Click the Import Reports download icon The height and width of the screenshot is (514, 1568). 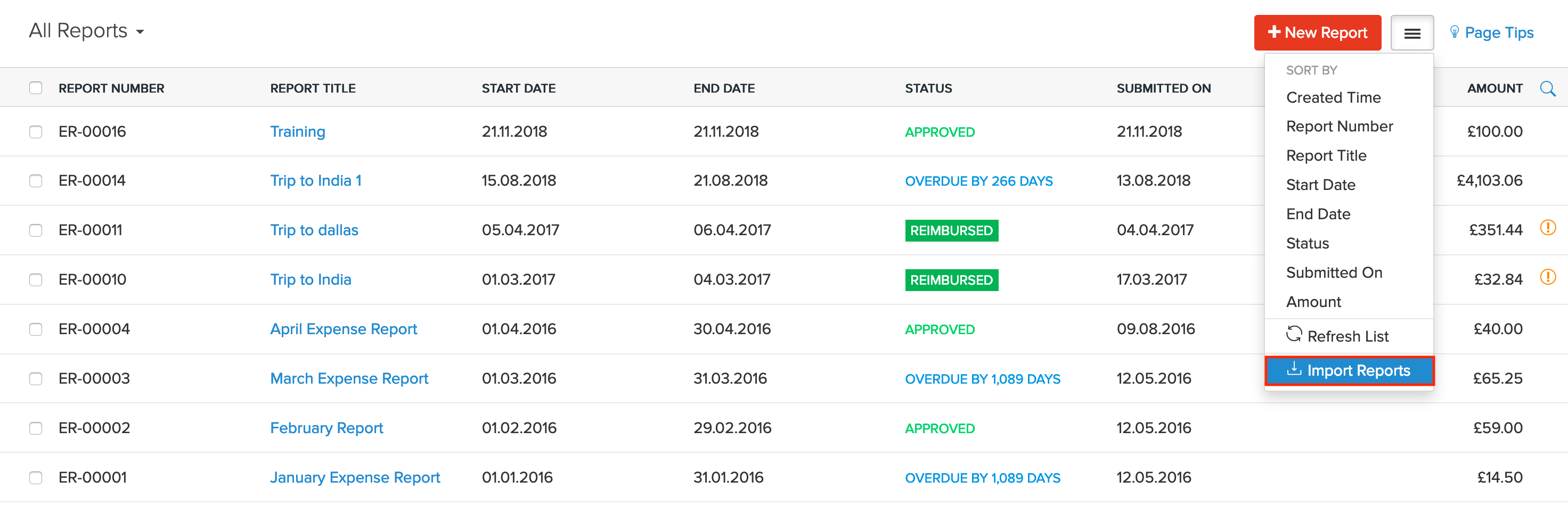1294,369
